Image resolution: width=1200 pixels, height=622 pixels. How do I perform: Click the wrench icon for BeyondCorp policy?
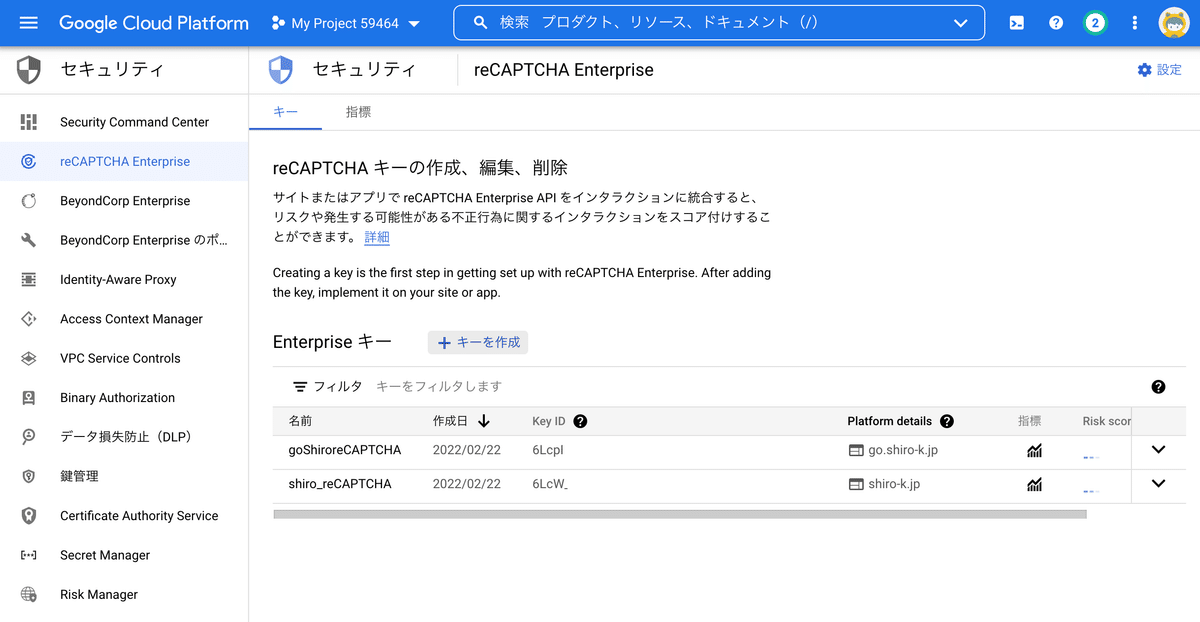tap(29, 240)
